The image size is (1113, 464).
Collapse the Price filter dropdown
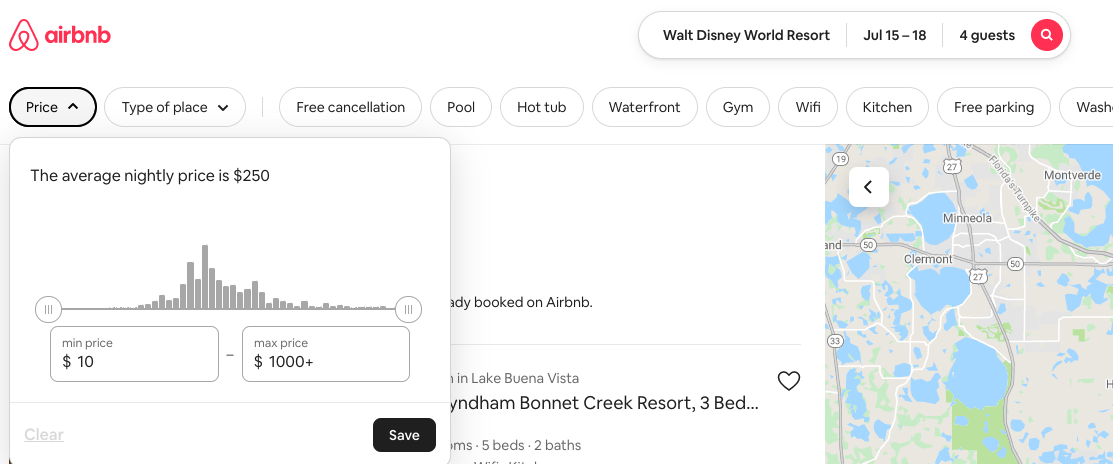click(53, 107)
